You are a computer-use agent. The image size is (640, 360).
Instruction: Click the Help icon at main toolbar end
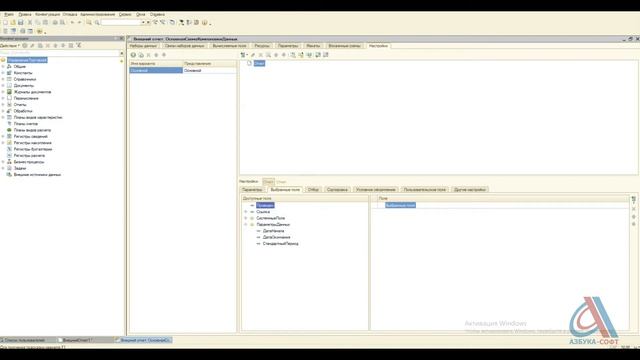click(204, 22)
